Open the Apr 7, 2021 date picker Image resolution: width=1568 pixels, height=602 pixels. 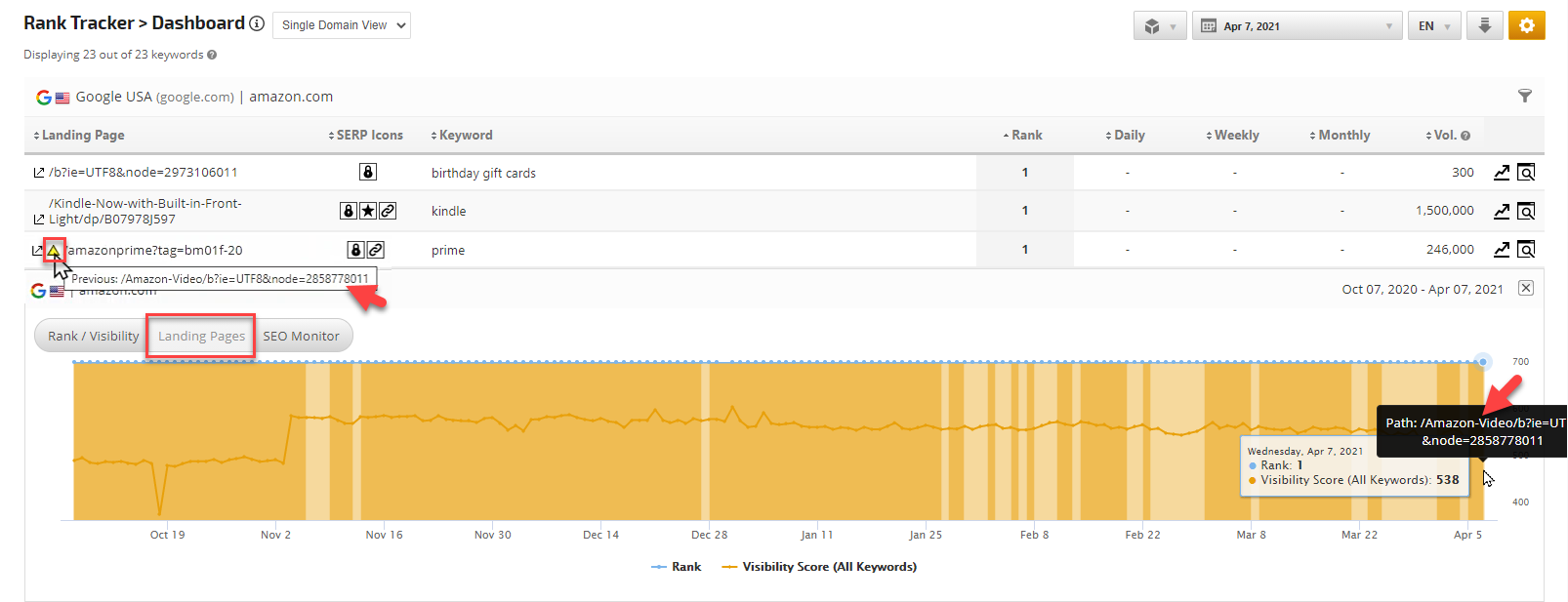point(1296,26)
